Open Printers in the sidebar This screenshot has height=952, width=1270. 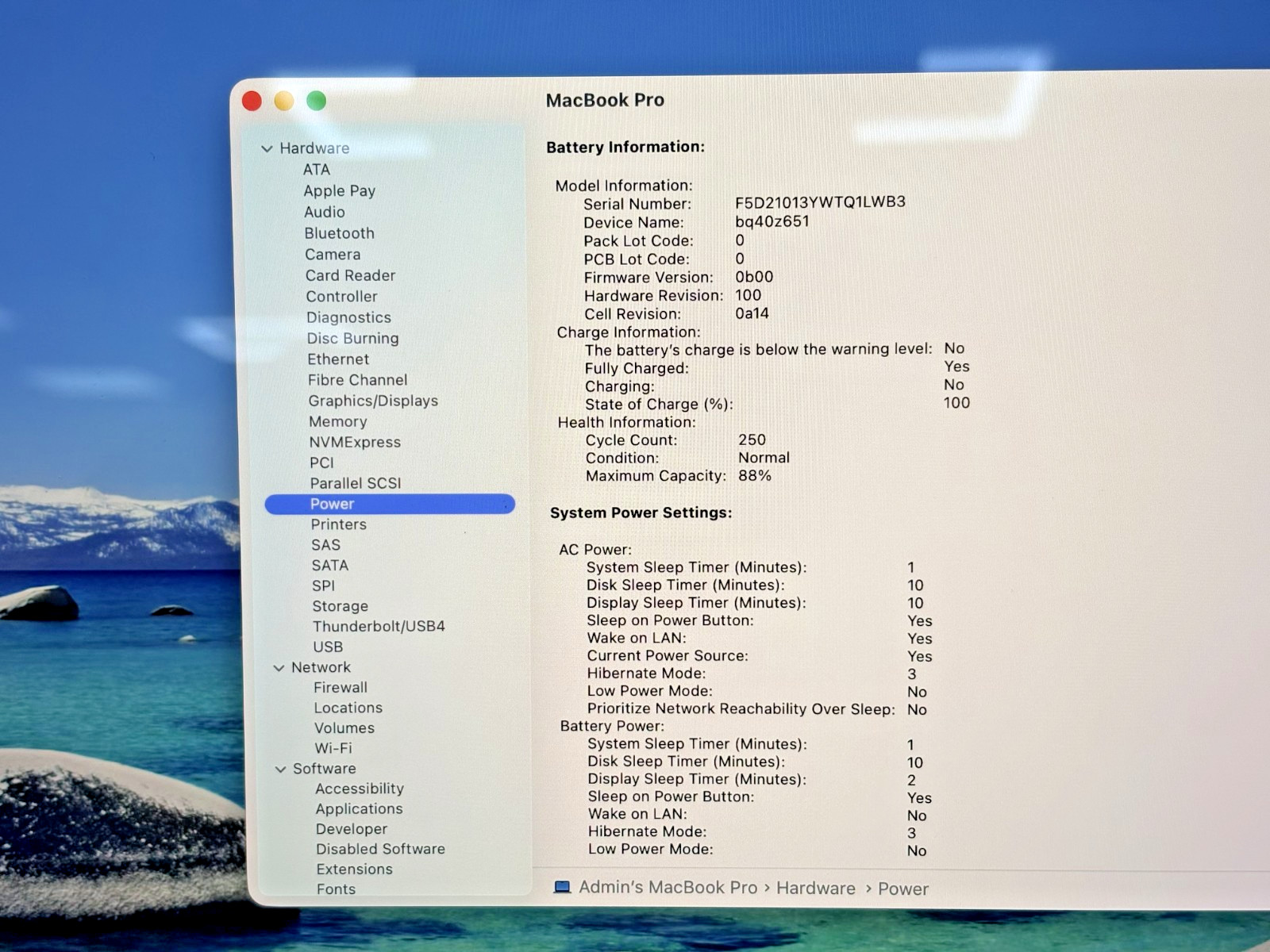coord(339,524)
